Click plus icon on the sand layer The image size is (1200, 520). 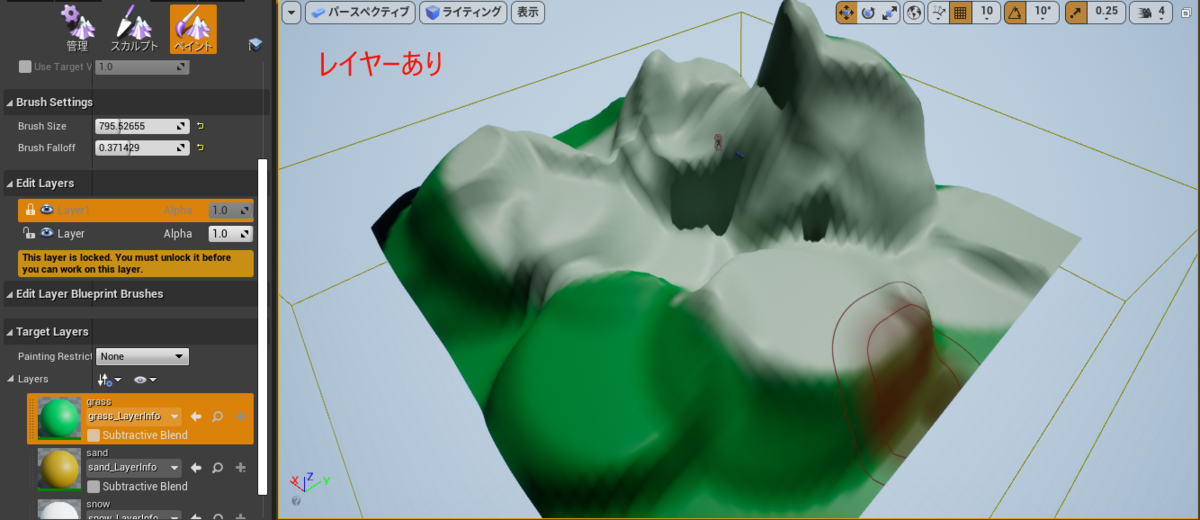(240, 467)
